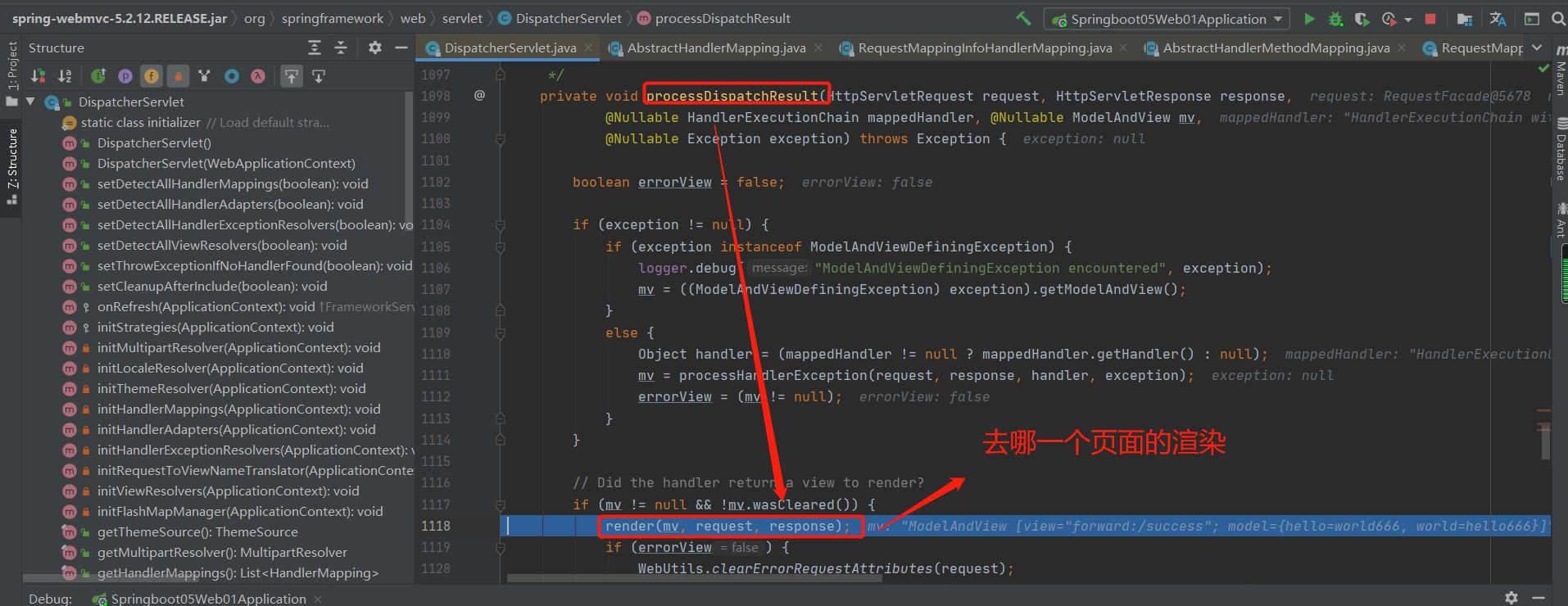1568x606 pixels.
Task: Toggle Show non-public members lock filter
Action: coord(178,76)
